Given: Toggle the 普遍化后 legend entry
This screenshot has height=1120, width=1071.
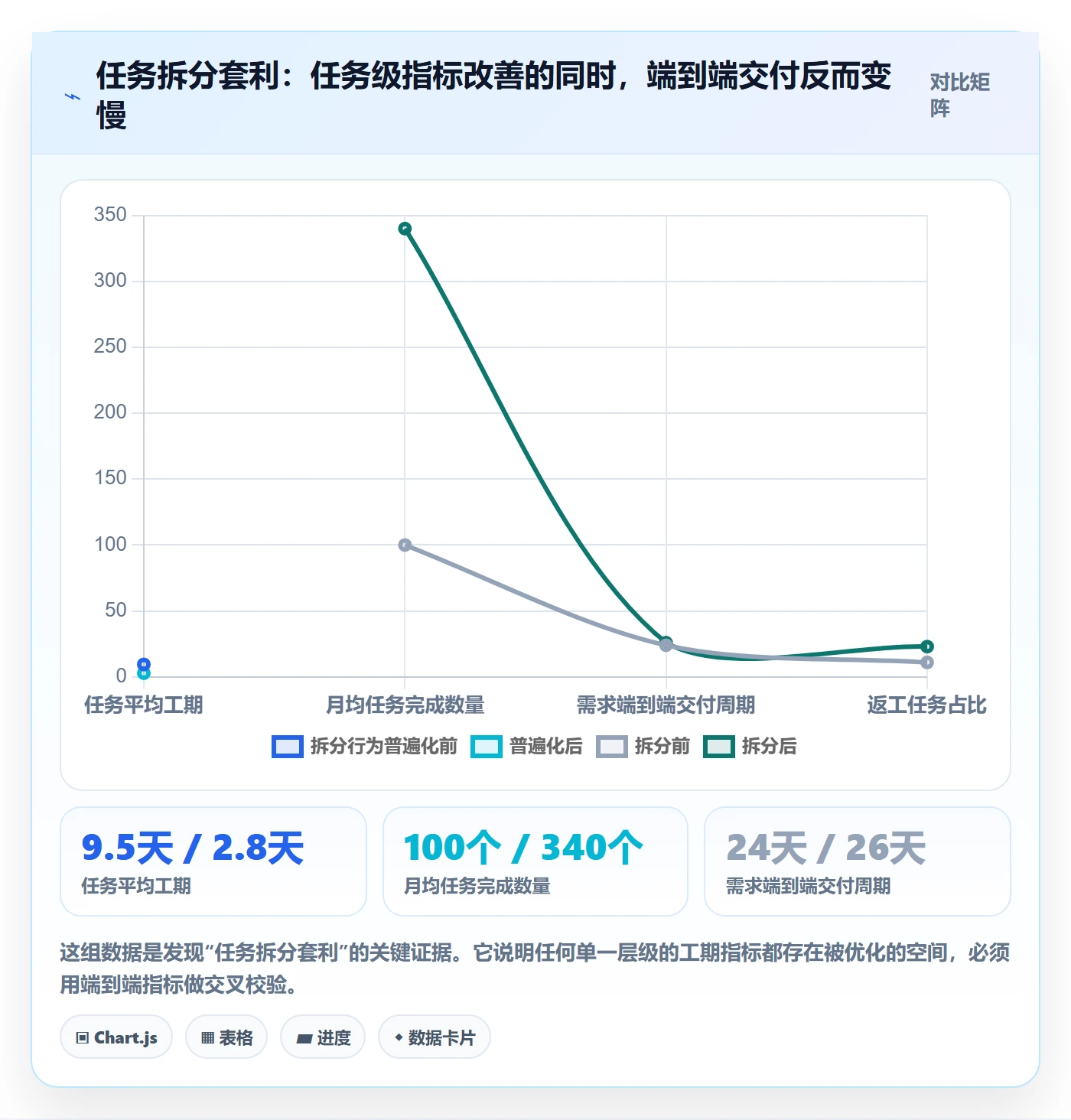Looking at the screenshot, I should [527, 746].
